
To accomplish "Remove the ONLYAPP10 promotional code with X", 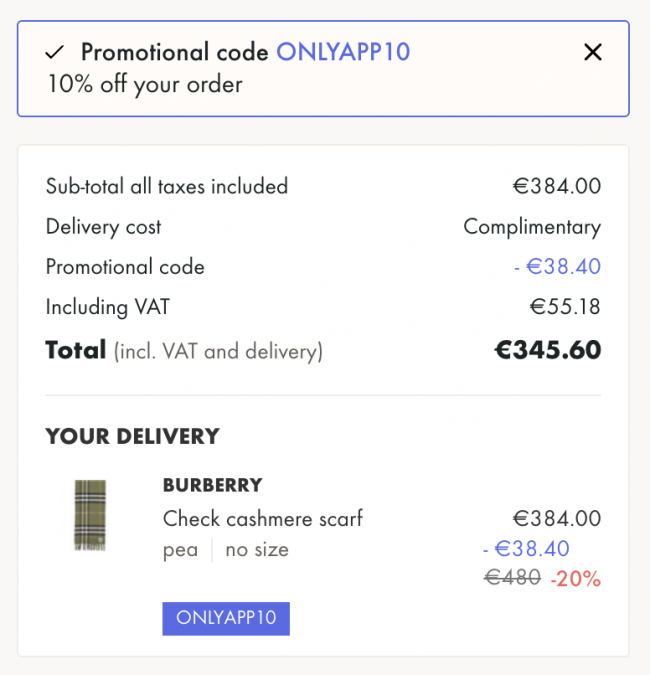I will tap(593, 52).
